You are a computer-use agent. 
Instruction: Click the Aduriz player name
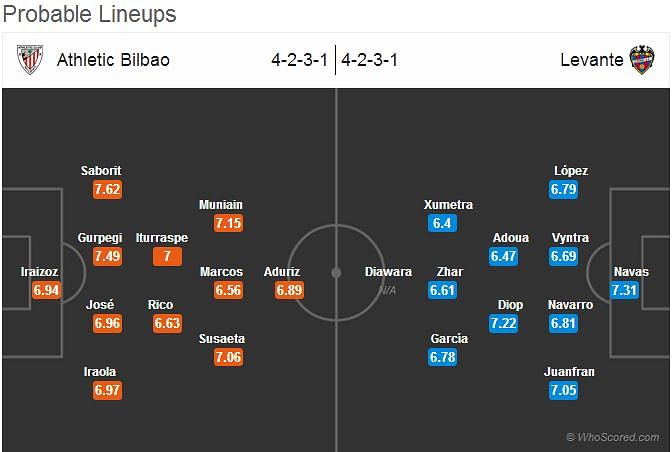coord(282,272)
